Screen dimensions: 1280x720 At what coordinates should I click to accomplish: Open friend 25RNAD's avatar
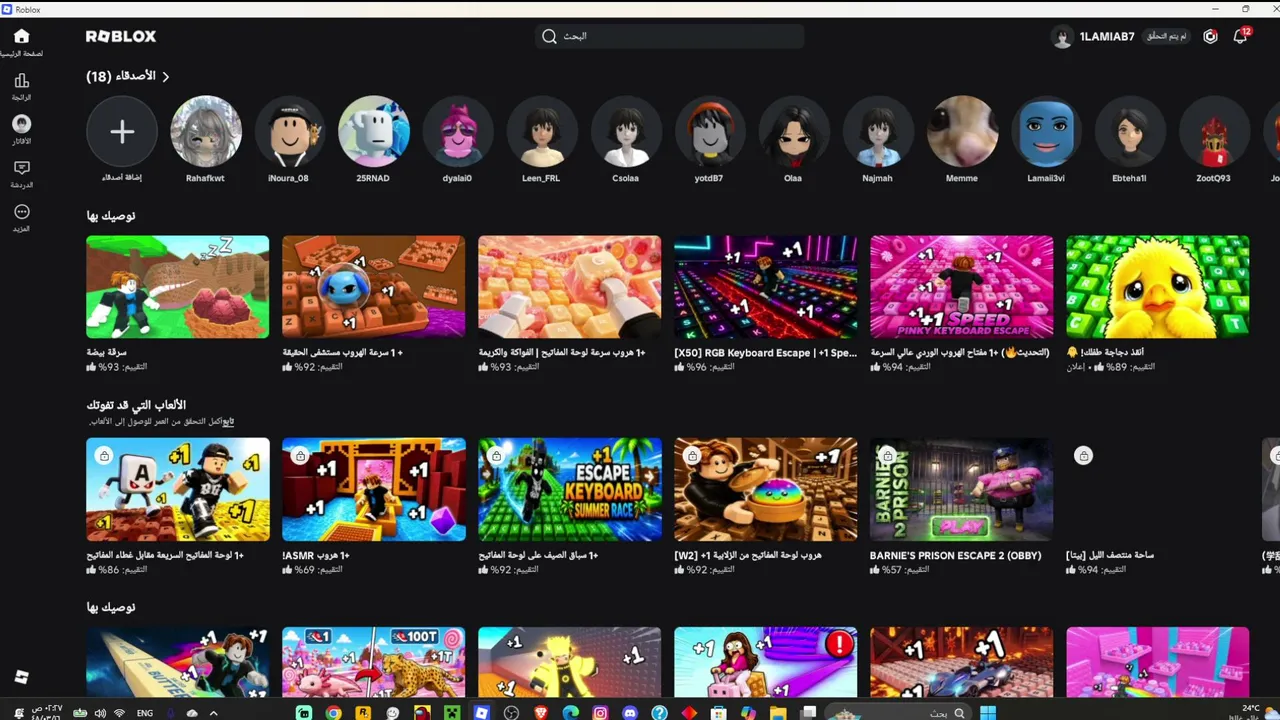pos(374,131)
